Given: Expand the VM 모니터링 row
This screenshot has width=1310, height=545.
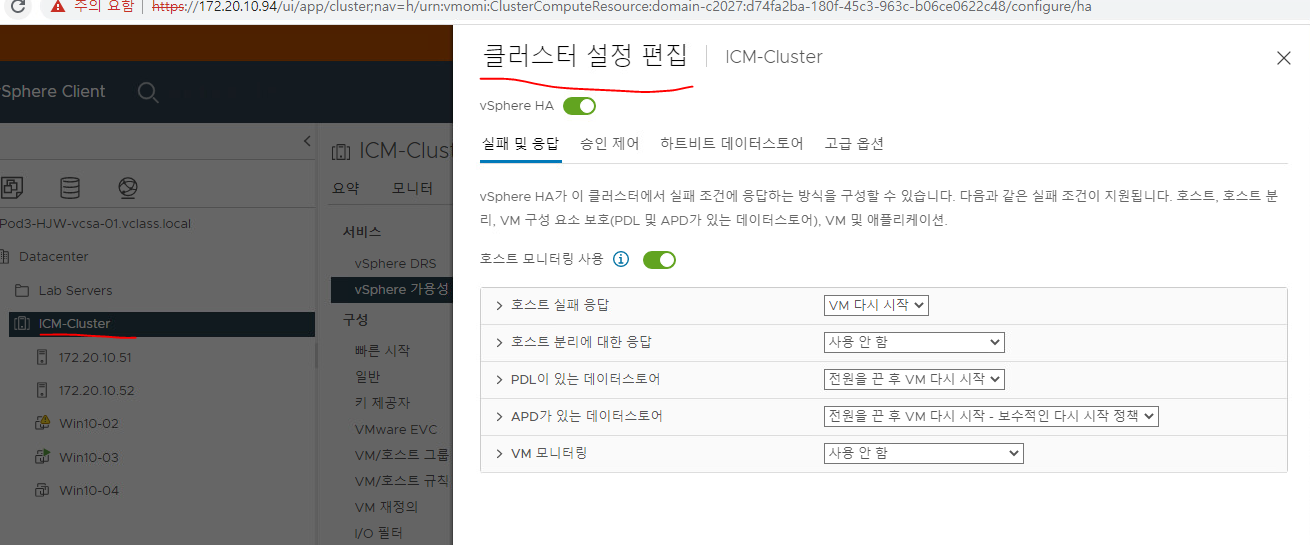Looking at the screenshot, I should tap(499, 453).
